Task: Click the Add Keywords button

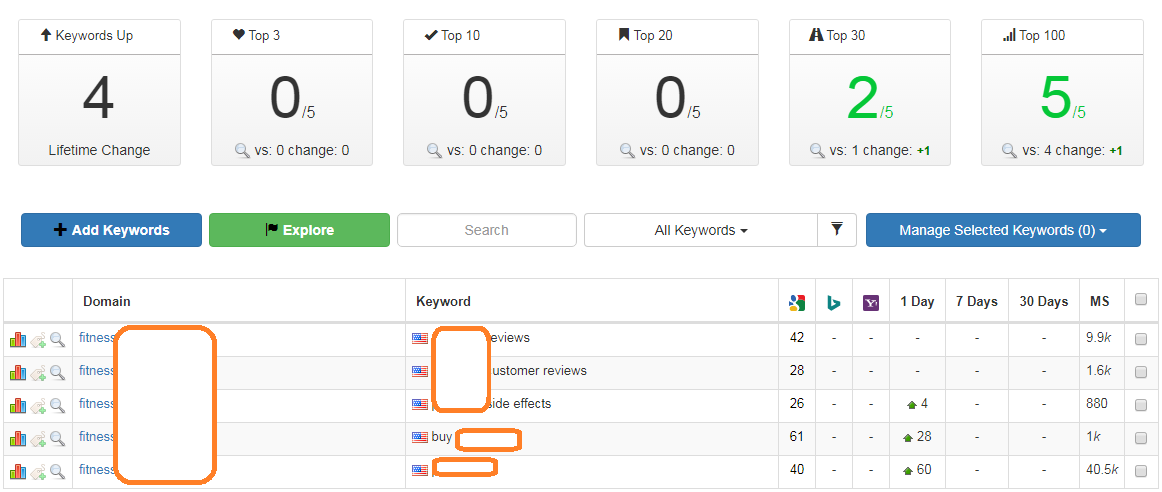Action: [111, 230]
